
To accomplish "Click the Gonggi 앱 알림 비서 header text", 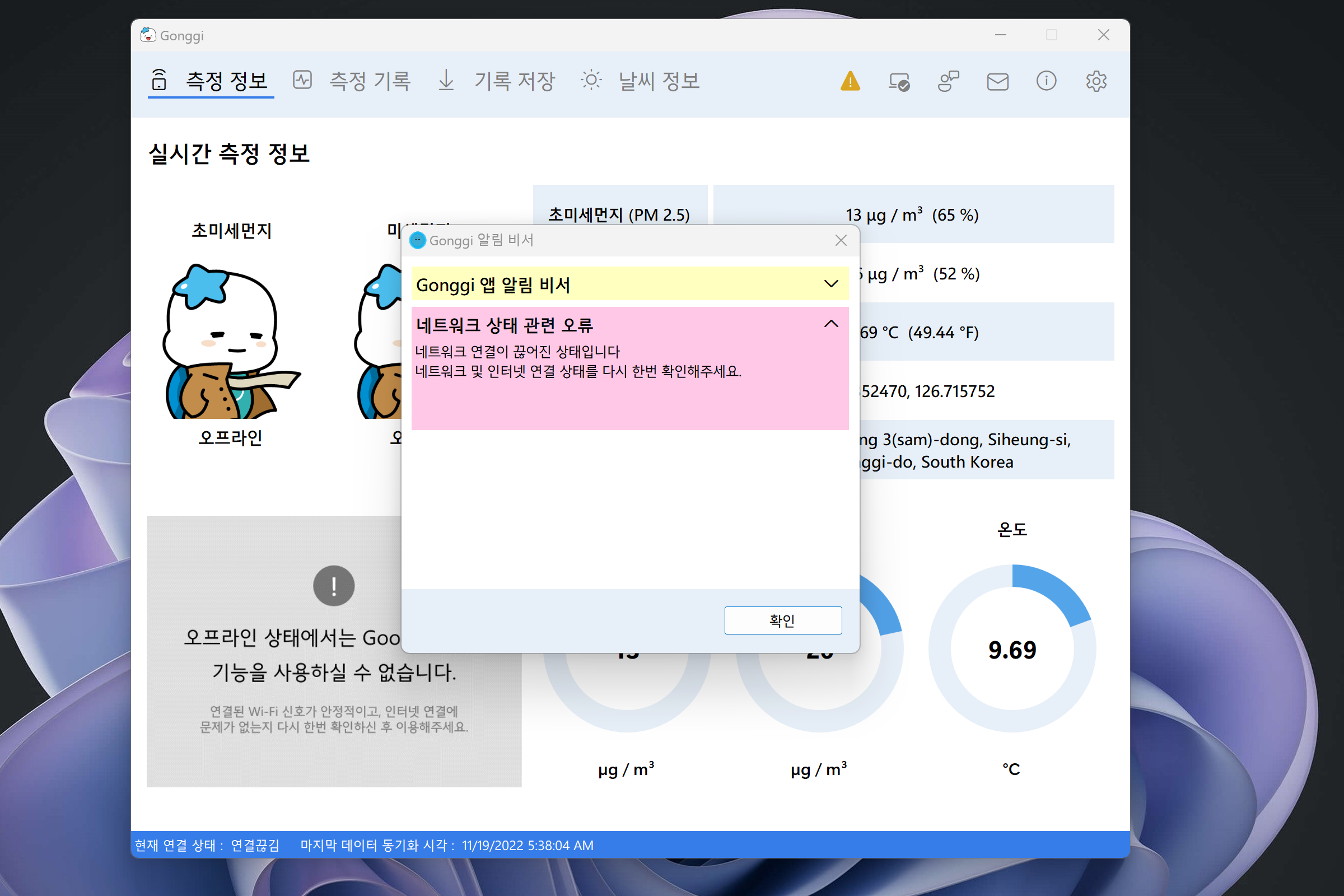I will (x=493, y=284).
